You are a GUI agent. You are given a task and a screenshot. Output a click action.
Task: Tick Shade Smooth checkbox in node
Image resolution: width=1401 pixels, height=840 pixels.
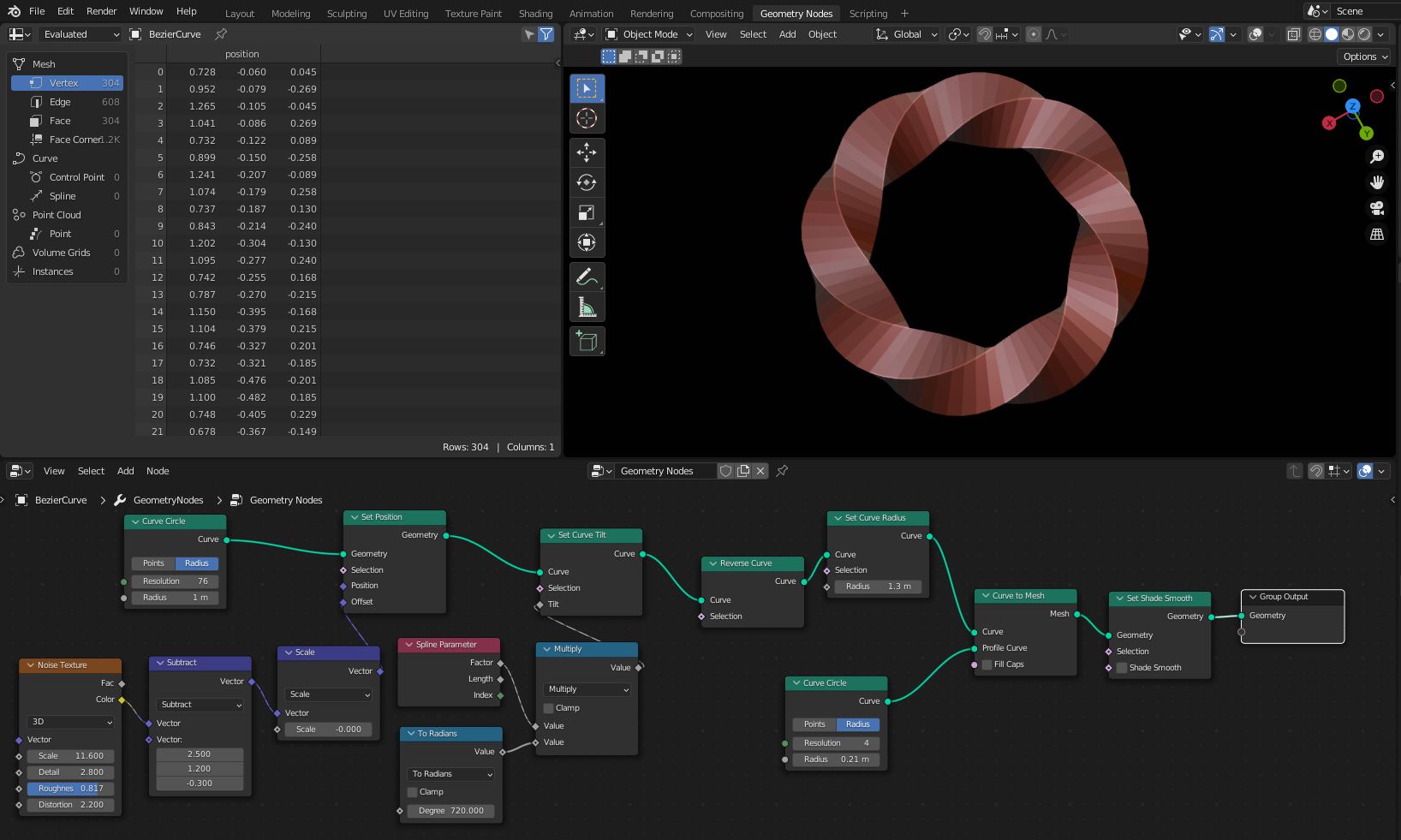click(x=1121, y=668)
